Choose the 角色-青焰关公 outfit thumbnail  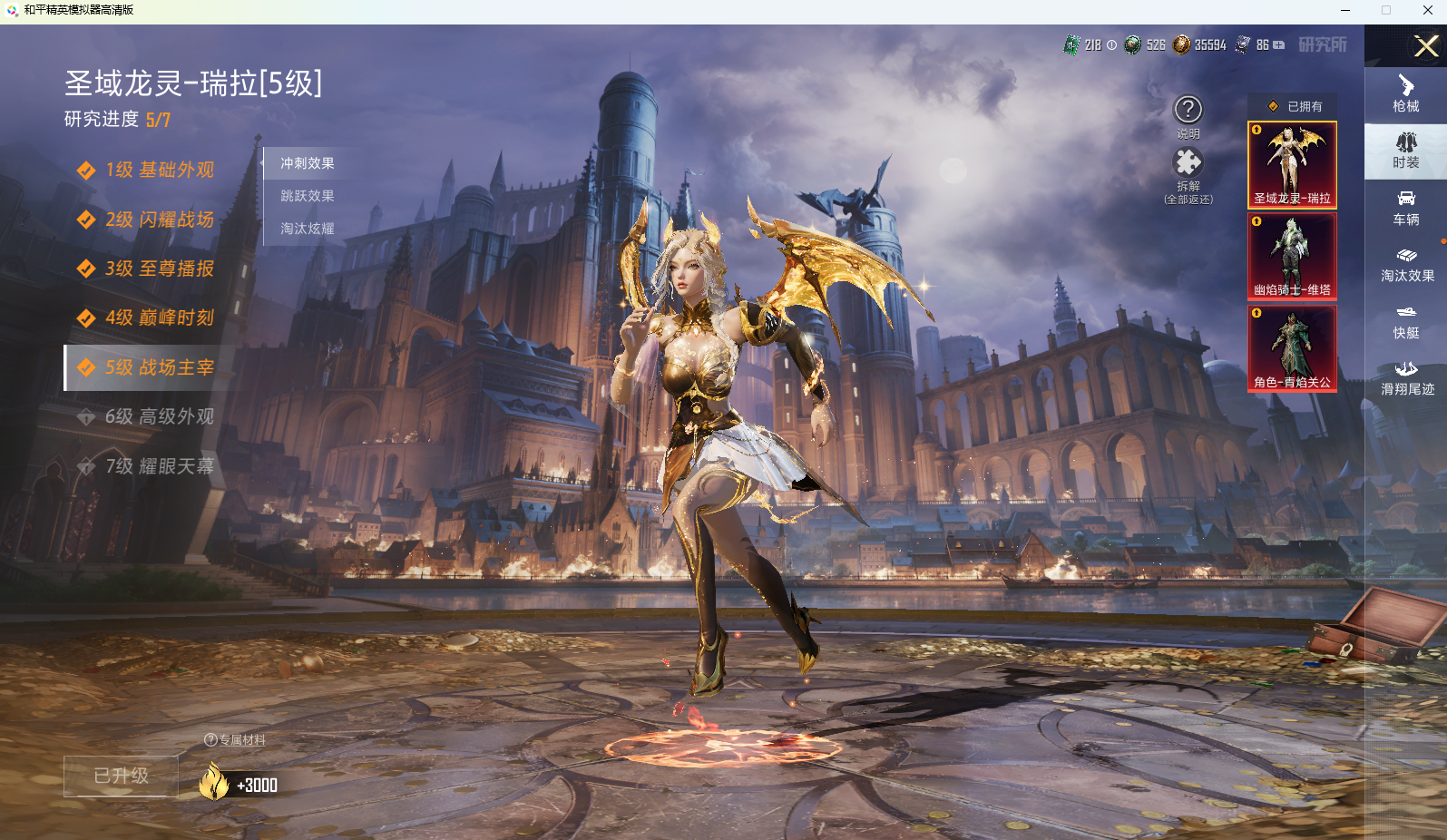pos(1292,348)
